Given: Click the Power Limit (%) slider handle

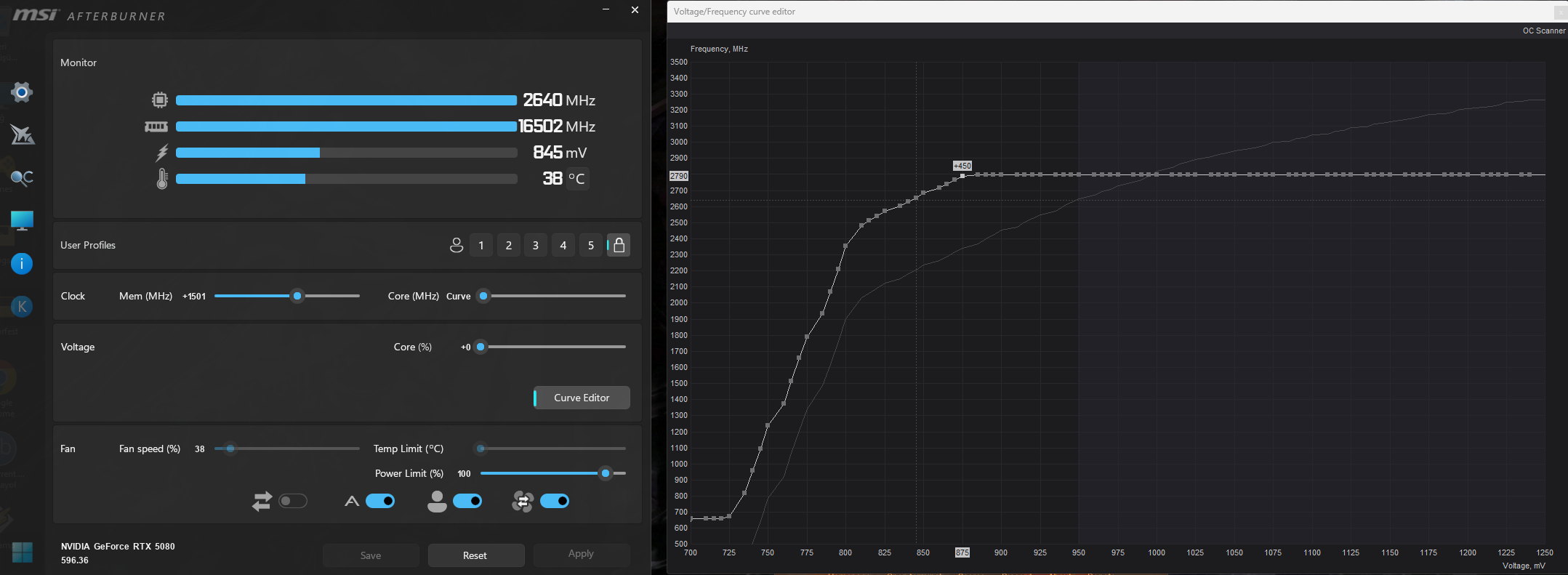Looking at the screenshot, I should [606, 473].
